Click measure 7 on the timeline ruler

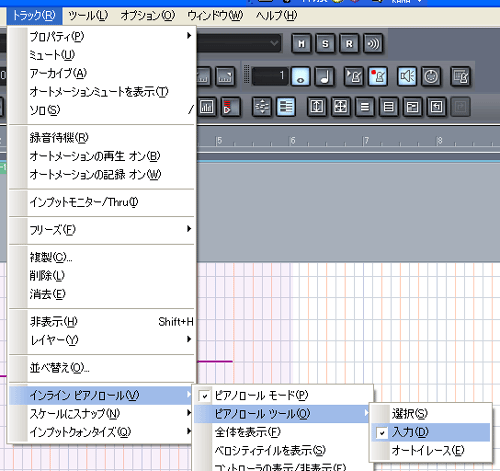click(x=366, y=140)
